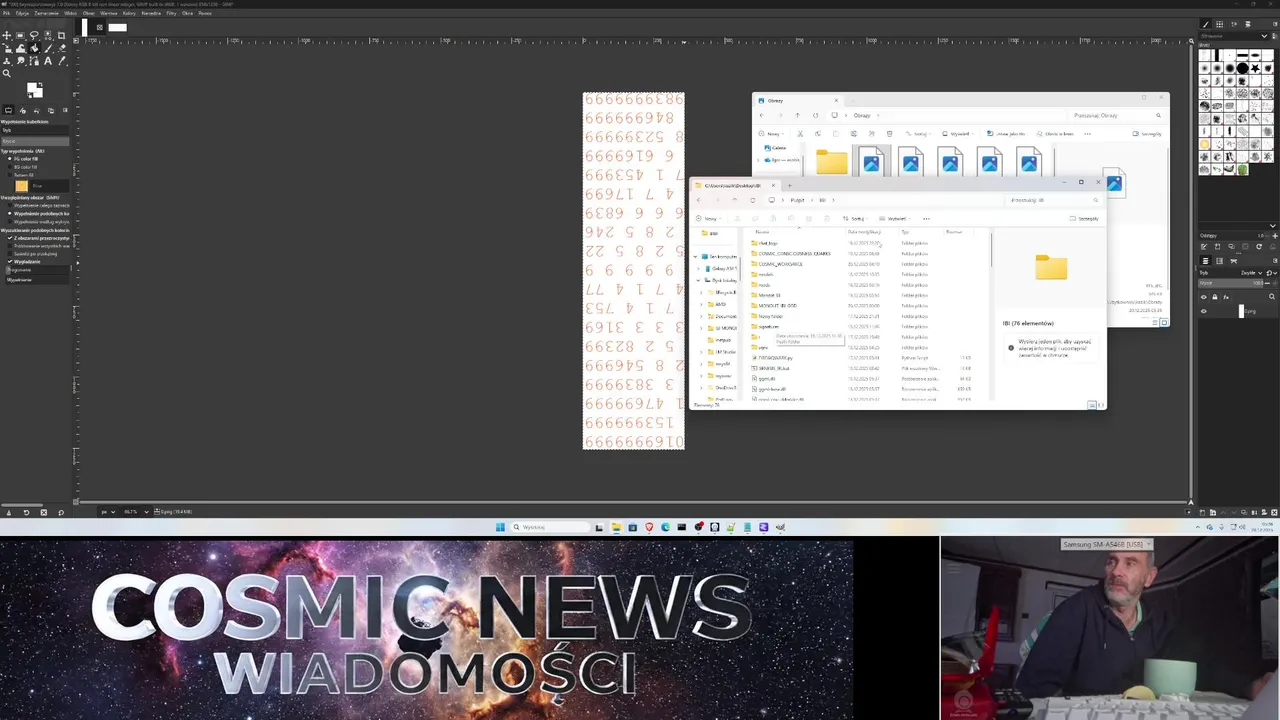The width and height of the screenshot is (1280, 720).
Task: Select the Free Select lasso tool
Action: tap(34, 35)
